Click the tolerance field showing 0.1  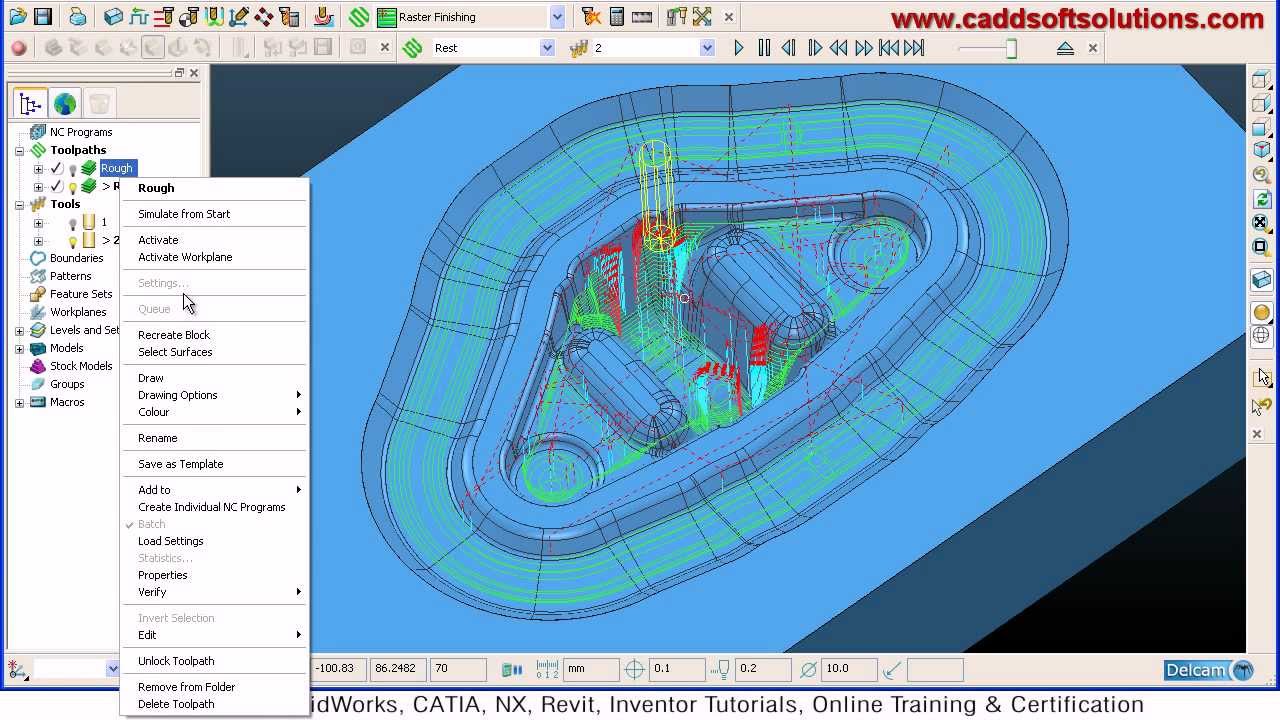(x=674, y=669)
